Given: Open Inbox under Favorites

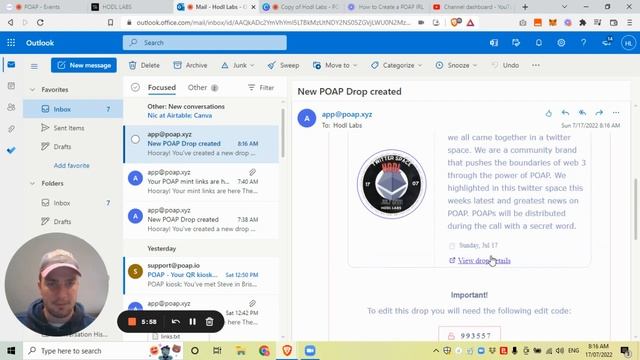Looking at the screenshot, I should tap(73, 109).
